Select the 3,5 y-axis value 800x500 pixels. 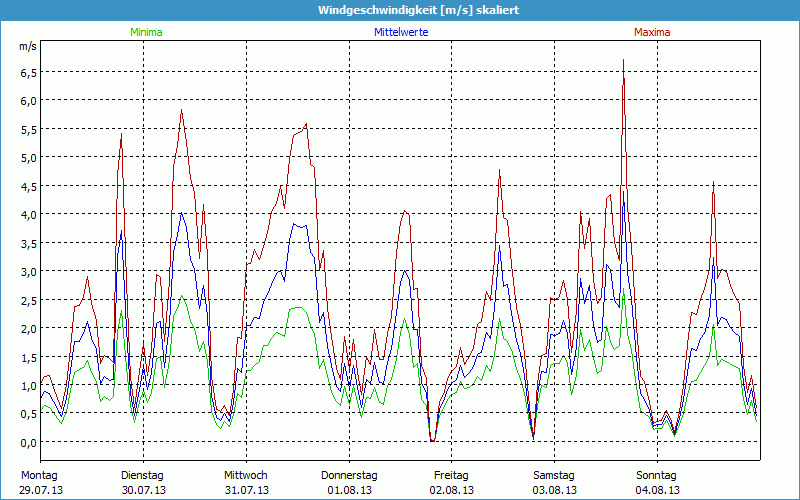click(x=29, y=243)
